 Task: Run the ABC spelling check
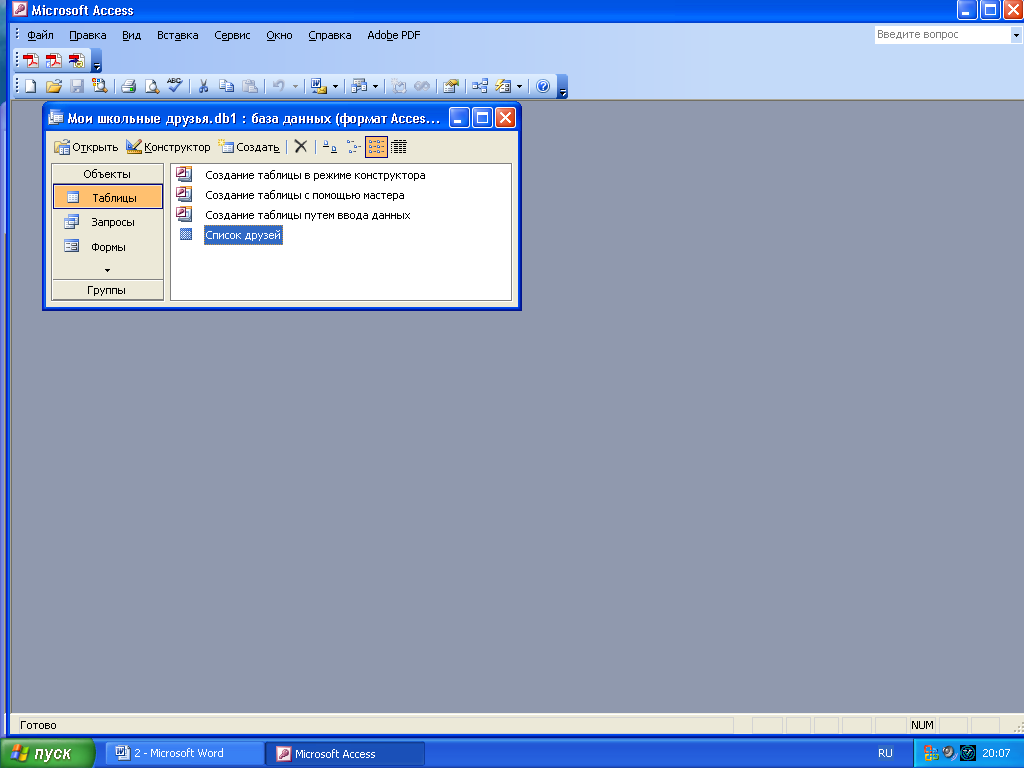click(174, 86)
